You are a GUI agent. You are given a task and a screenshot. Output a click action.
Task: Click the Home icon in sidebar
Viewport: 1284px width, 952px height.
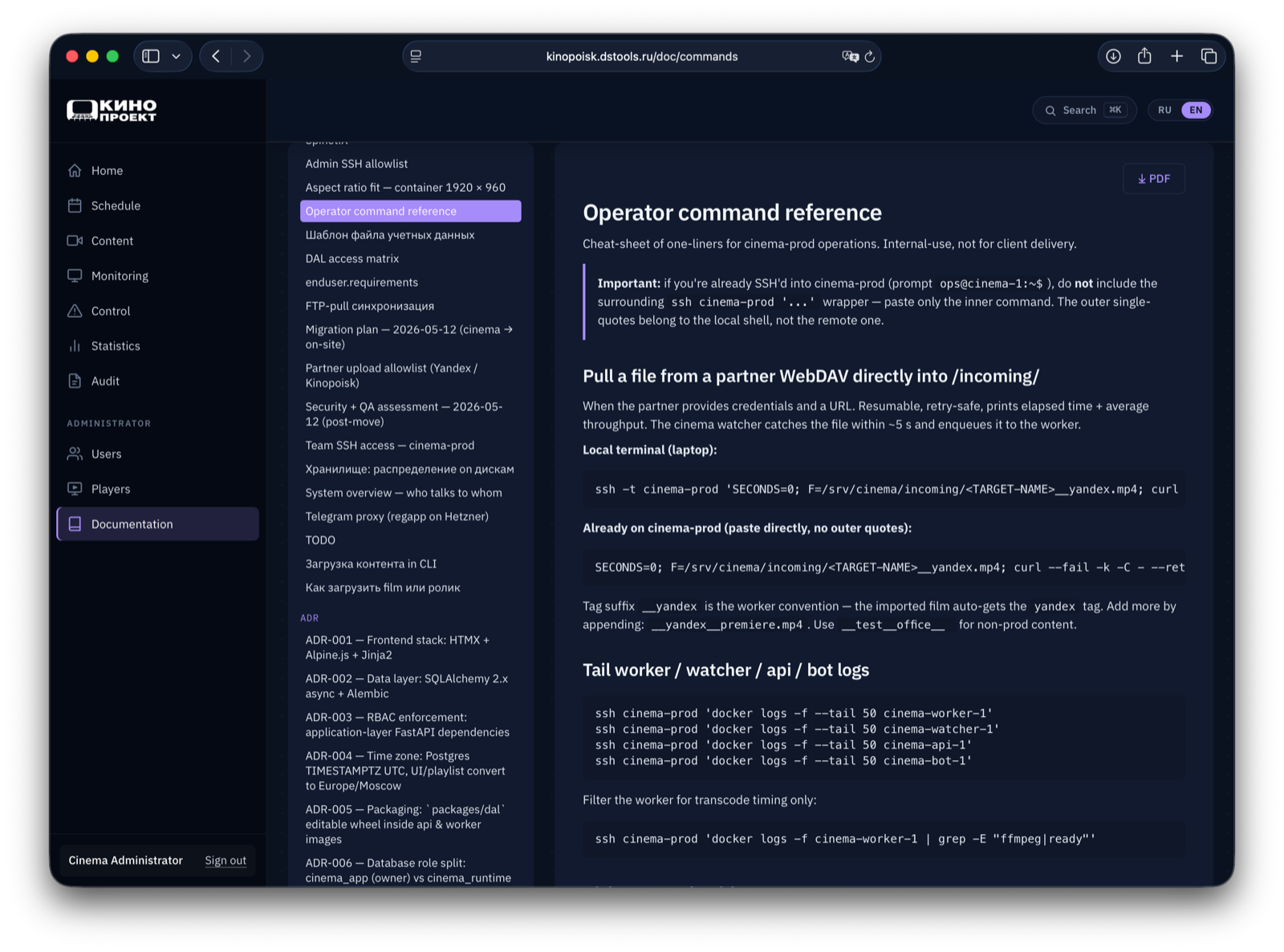click(x=75, y=170)
